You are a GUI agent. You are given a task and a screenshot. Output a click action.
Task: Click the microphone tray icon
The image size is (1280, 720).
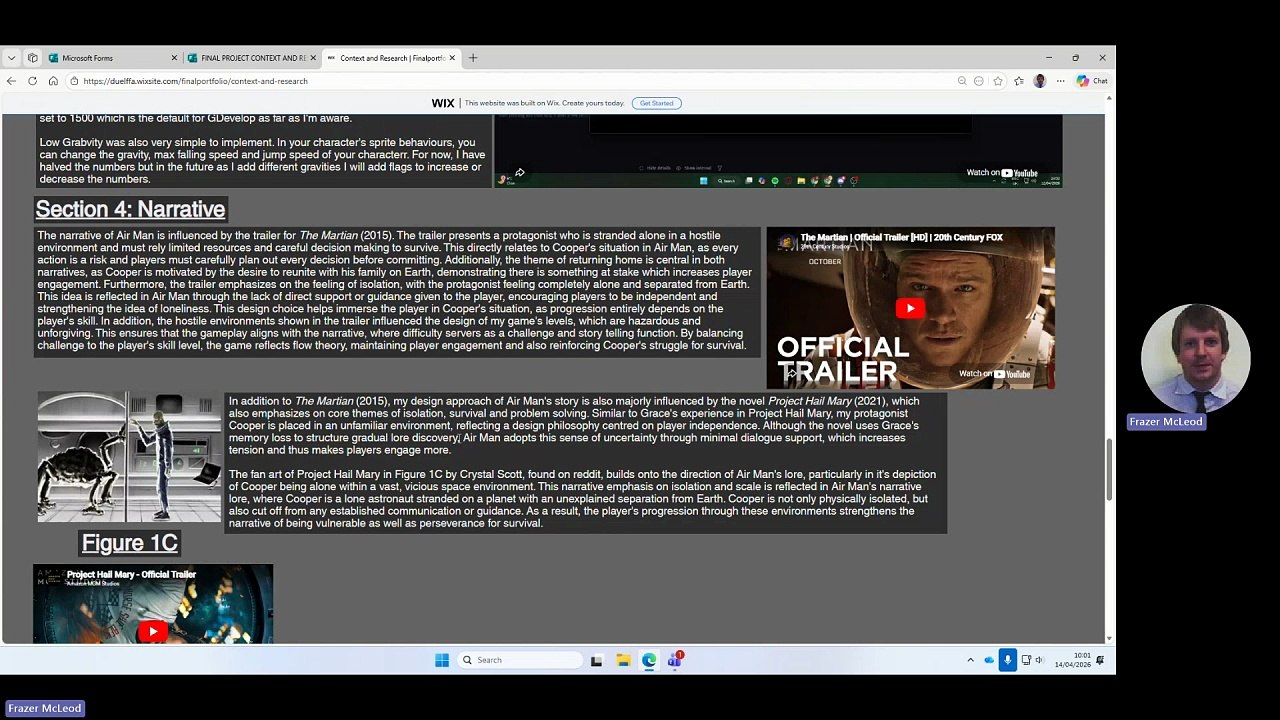1007,660
